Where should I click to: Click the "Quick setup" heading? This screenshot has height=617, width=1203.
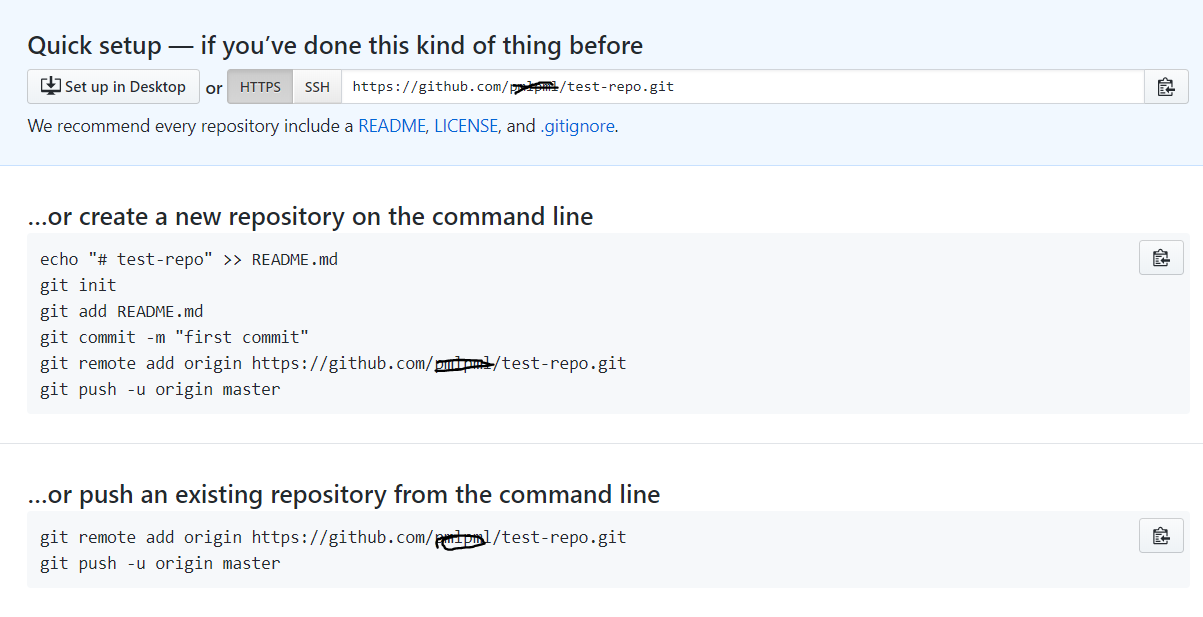point(335,45)
